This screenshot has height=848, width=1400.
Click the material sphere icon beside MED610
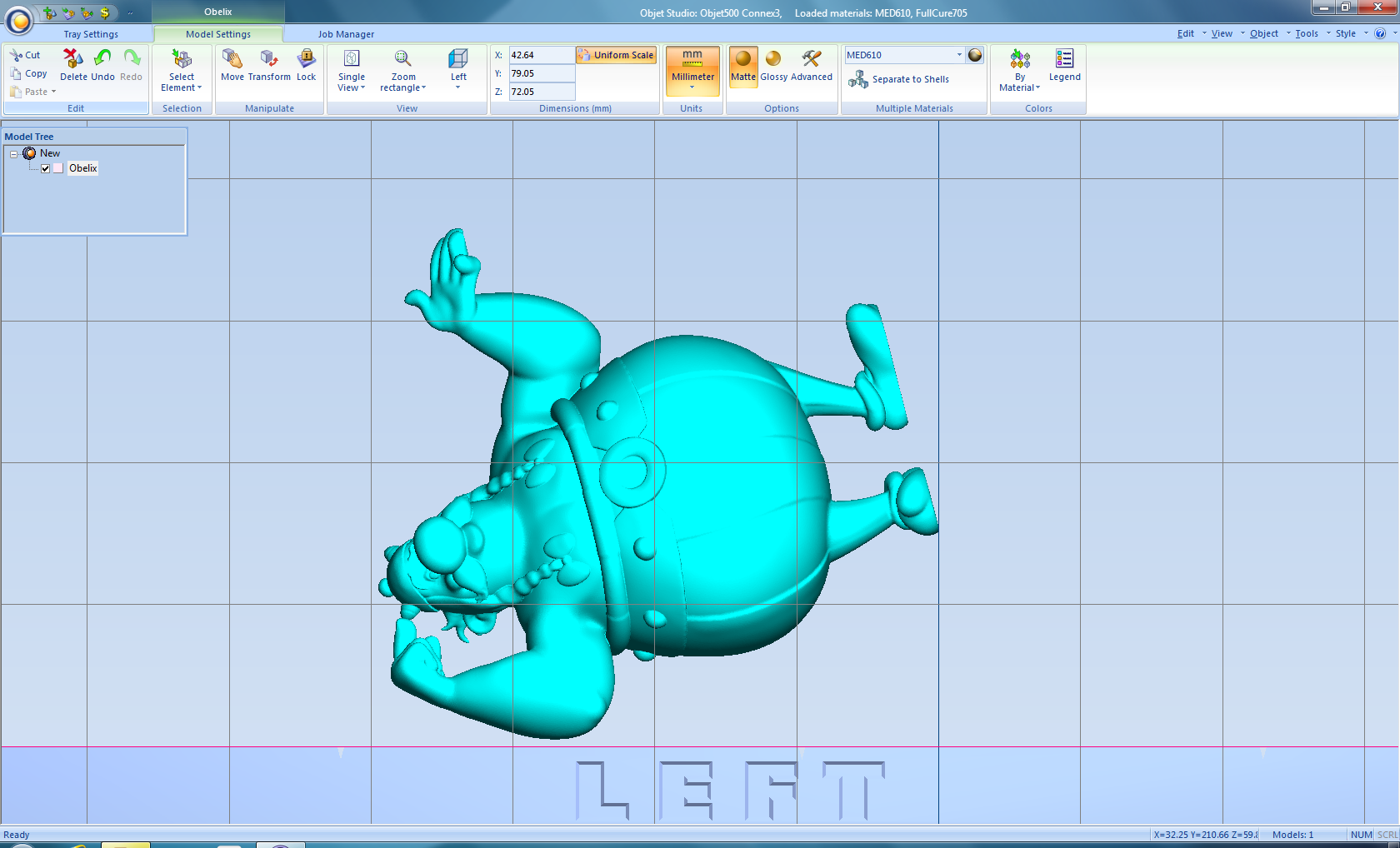pos(975,55)
